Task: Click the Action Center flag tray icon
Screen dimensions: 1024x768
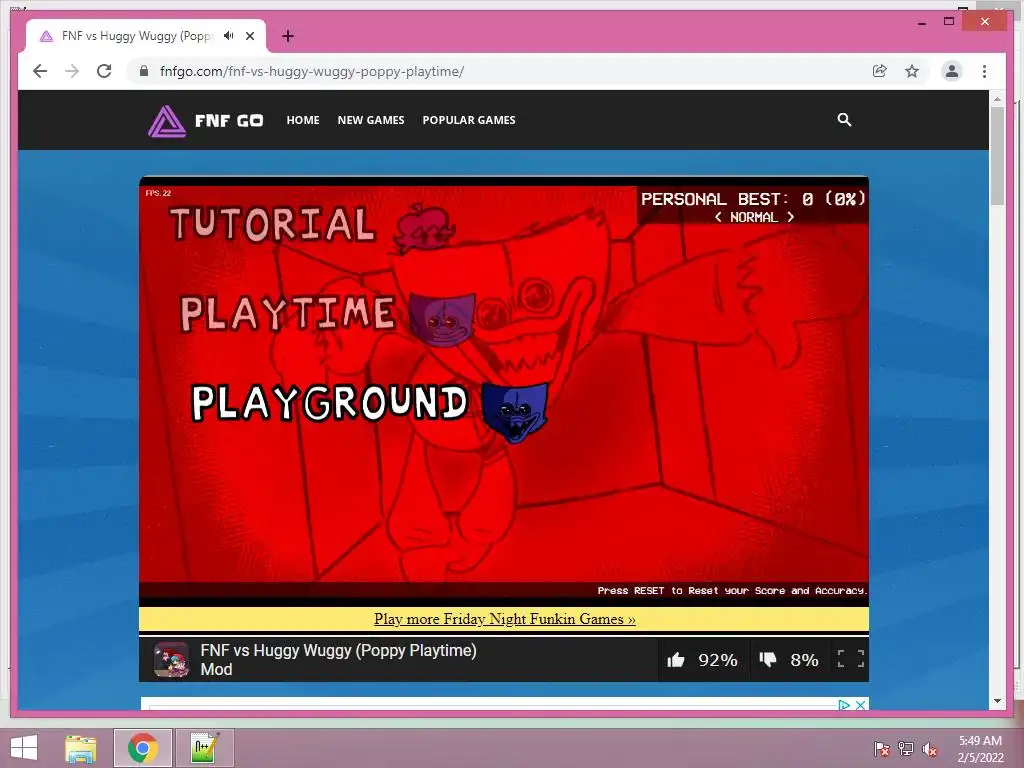Action: pos(882,749)
